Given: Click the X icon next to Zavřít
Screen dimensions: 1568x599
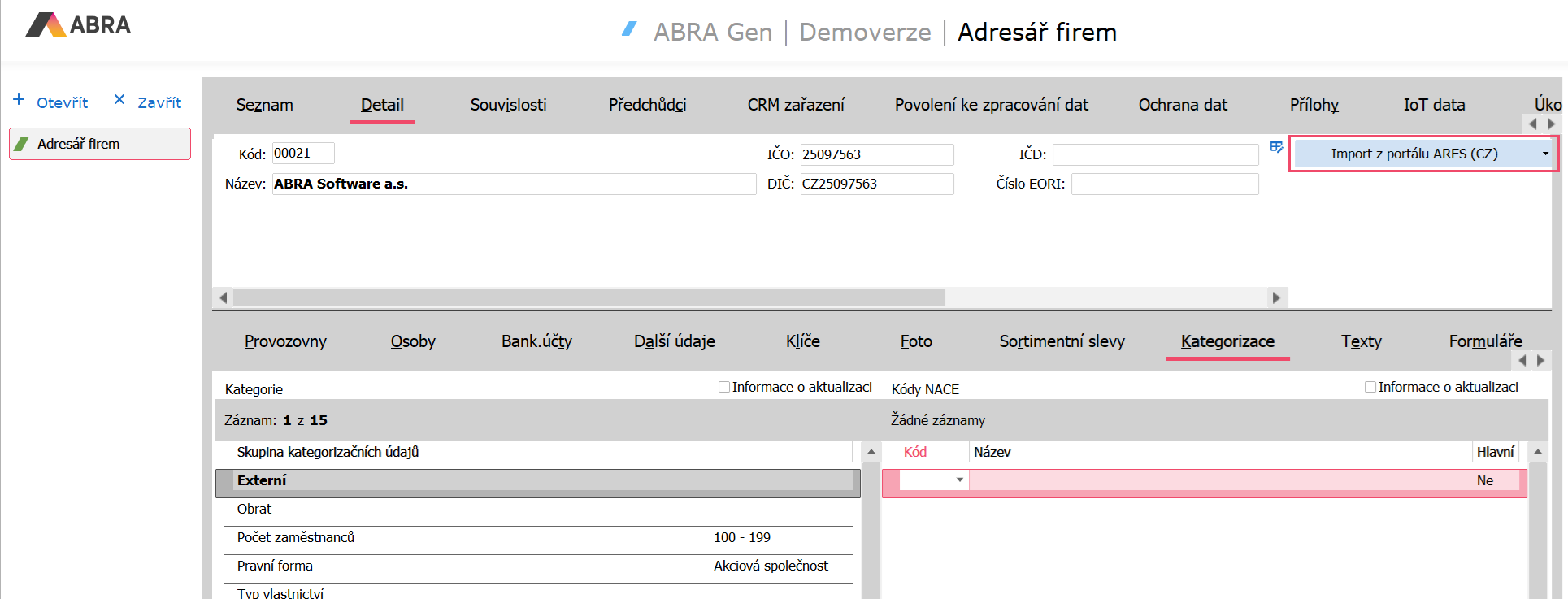Looking at the screenshot, I should click(x=119, y=100).
